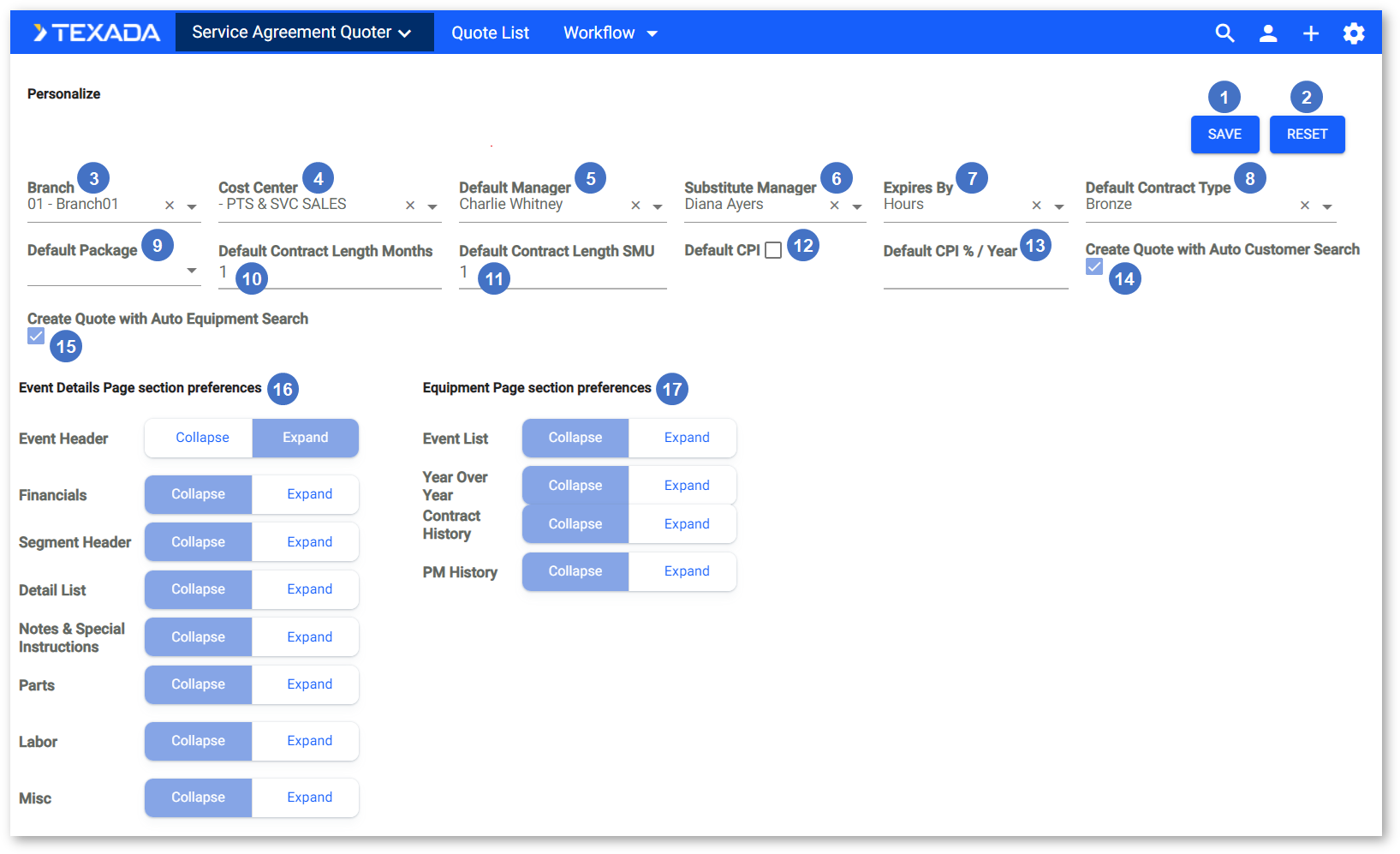Open the Quote List page
The width and height of the screenshot is (1400, 854).
click(x=490, y=33)
